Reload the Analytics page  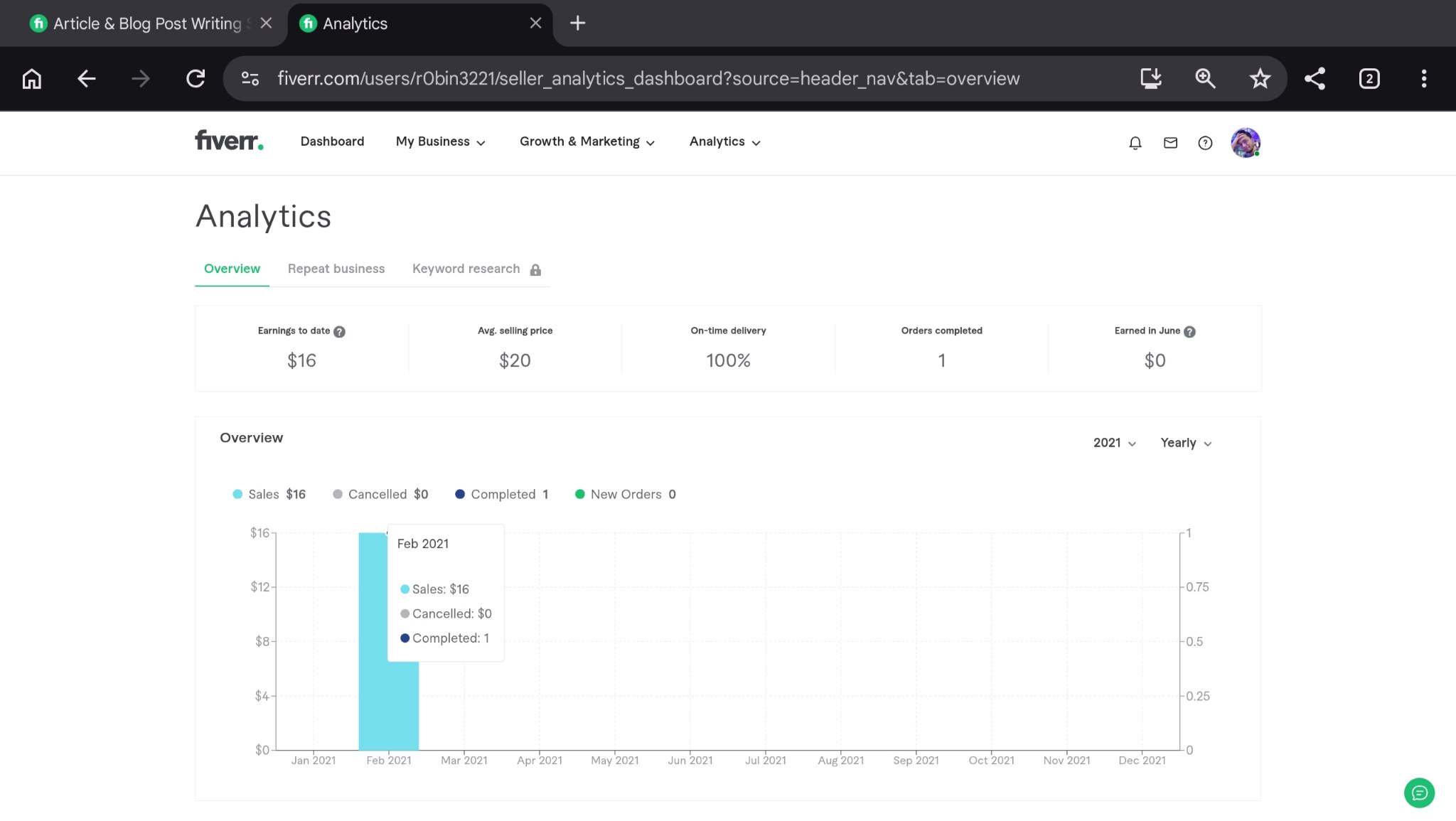[x=196, y=78]
